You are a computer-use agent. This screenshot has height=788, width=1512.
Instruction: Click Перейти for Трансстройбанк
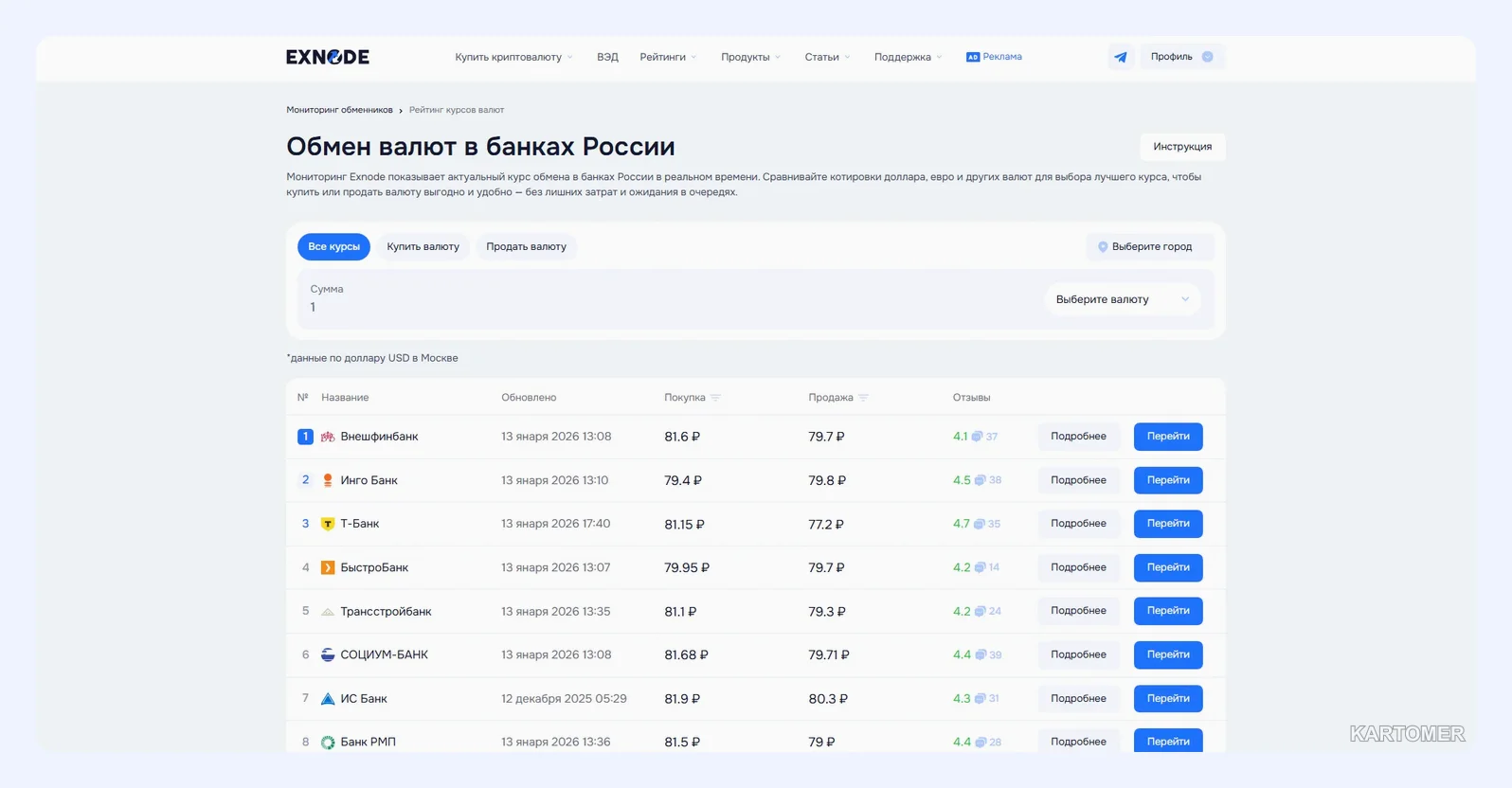(1168, 611)
